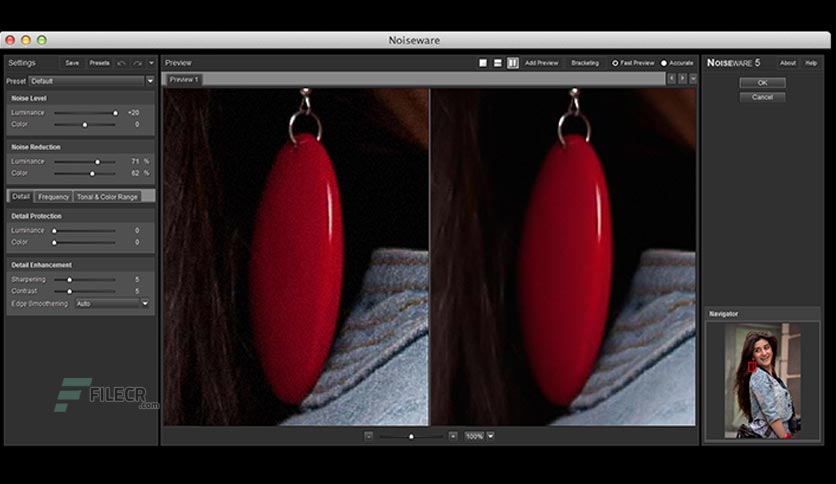Click the Preset field showing Default
This screenshot has height=484, width=836.
click(86, 81)
